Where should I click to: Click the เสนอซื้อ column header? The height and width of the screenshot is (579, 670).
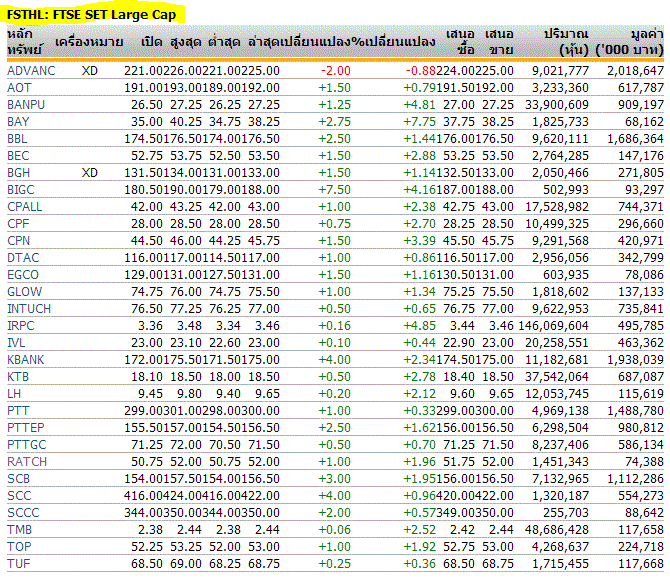(x=460, y=41)
